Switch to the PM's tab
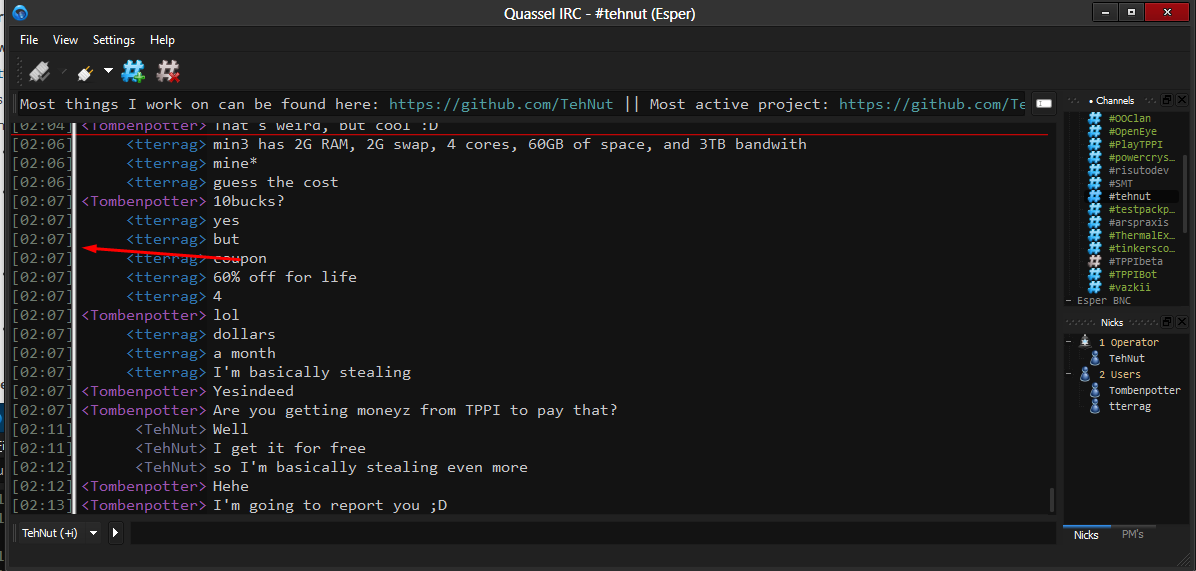 (x=1132, y=534)
